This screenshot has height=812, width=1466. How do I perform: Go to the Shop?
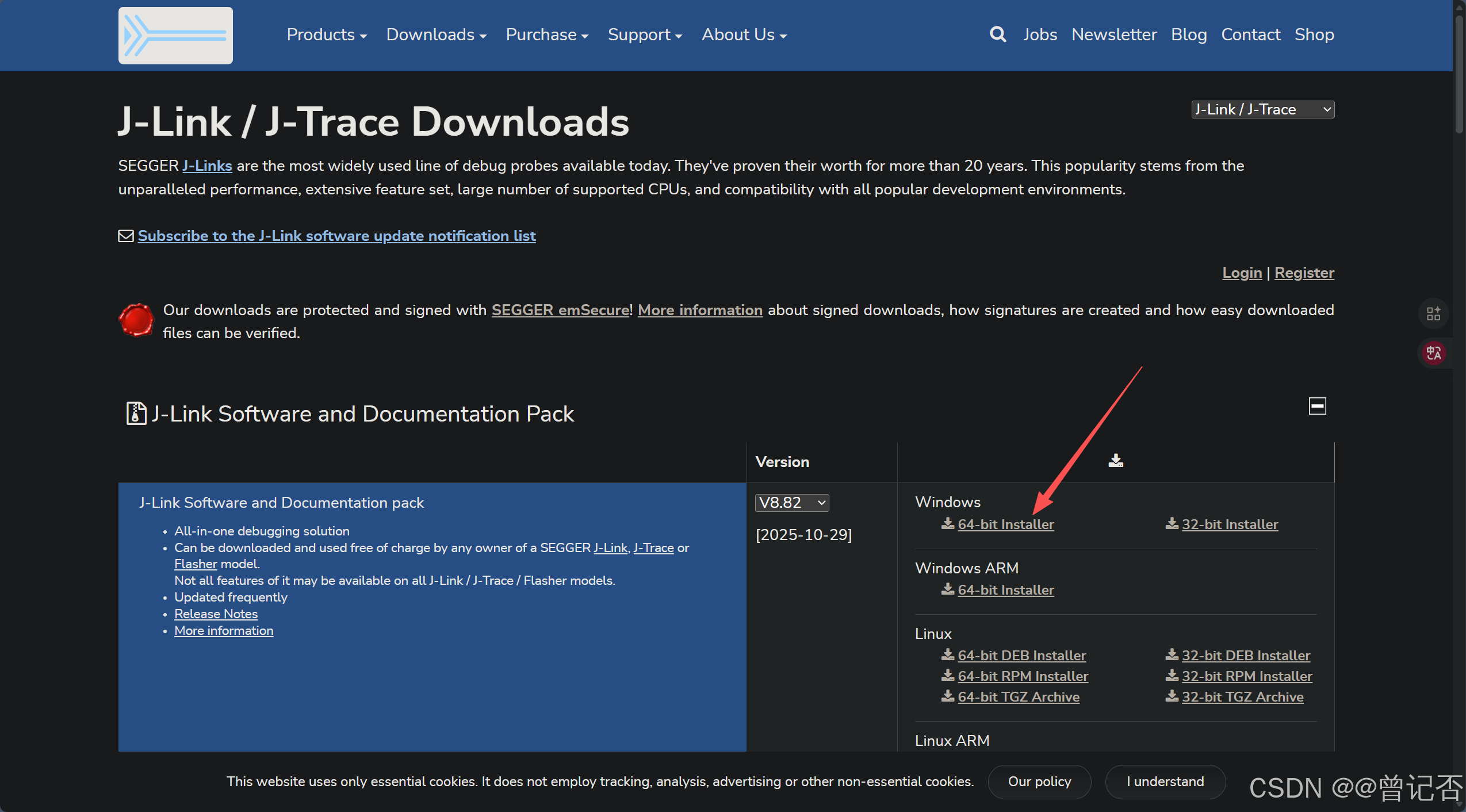coord(1314,35)
